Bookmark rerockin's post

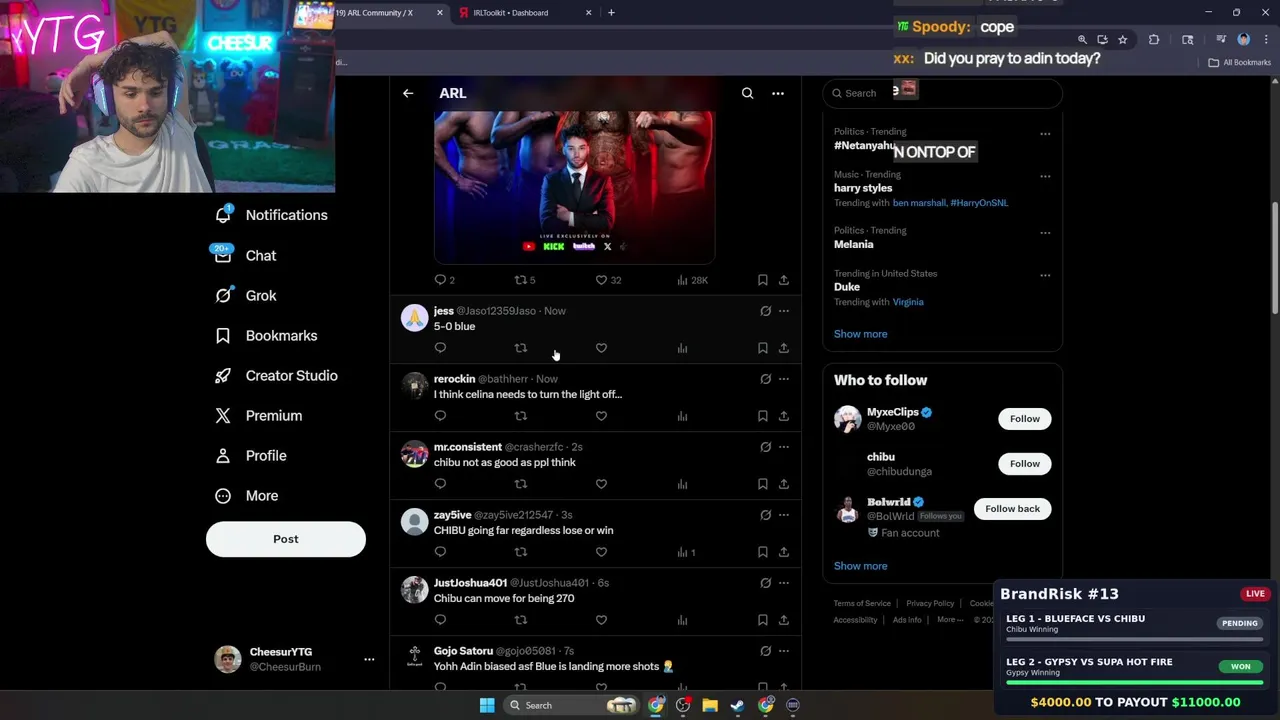click(x=762, y=416)
